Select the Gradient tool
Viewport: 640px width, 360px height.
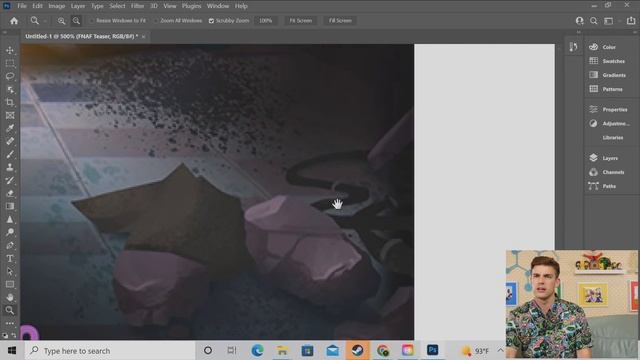pyautogui.click(x=10, y=206)
